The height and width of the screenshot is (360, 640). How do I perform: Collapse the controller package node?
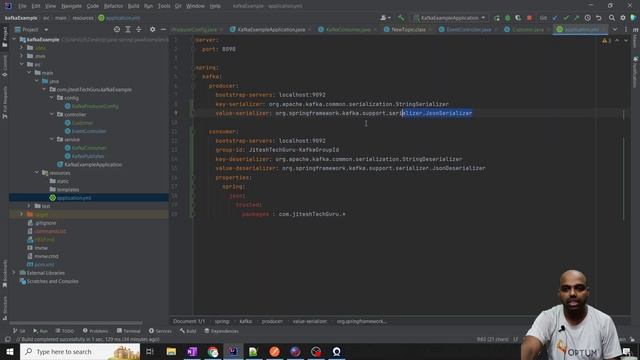click(52, 114)
